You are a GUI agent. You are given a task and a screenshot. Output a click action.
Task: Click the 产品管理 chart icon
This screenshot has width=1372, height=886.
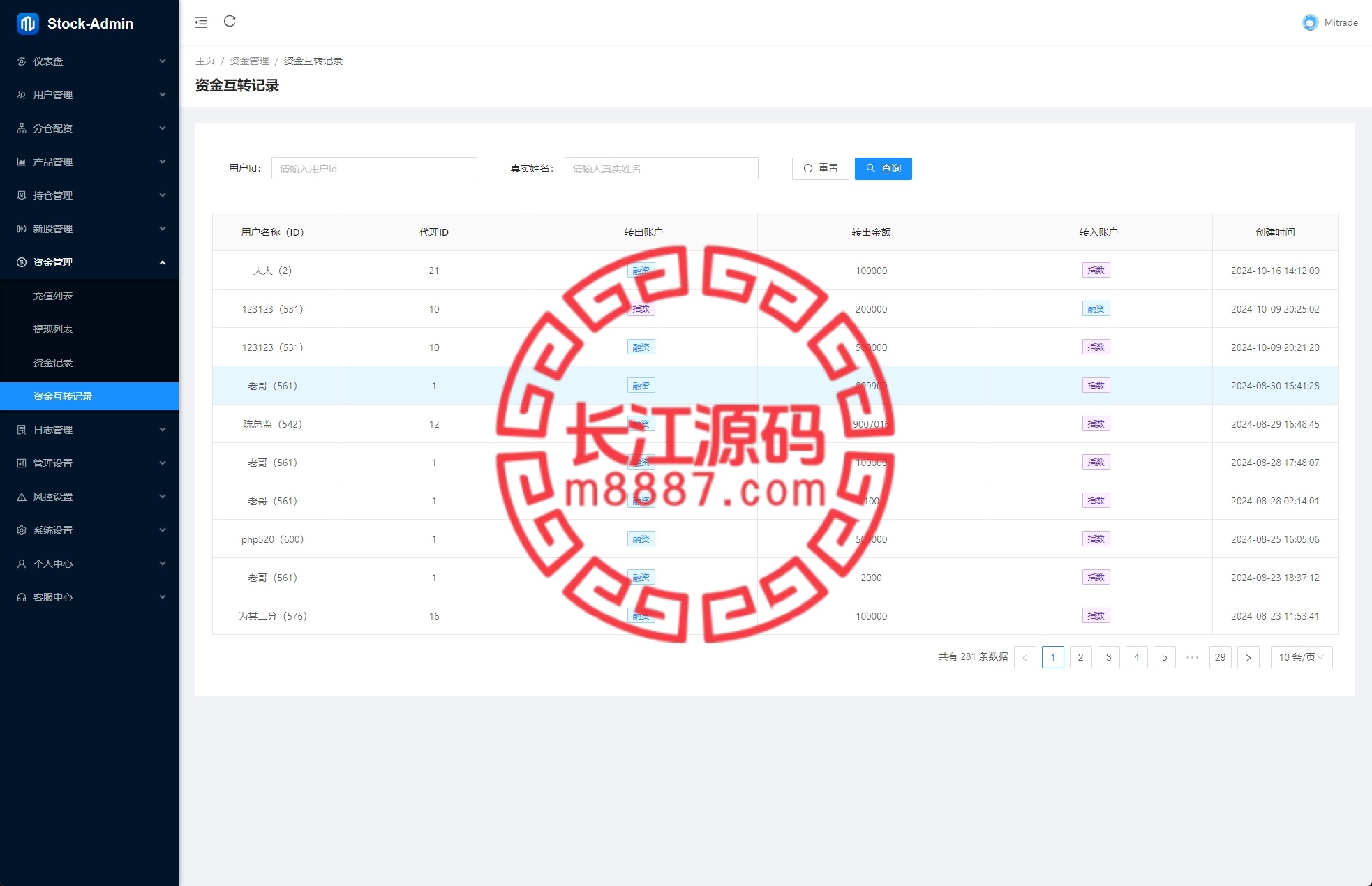pyautogui.click(x=22, y=162)
